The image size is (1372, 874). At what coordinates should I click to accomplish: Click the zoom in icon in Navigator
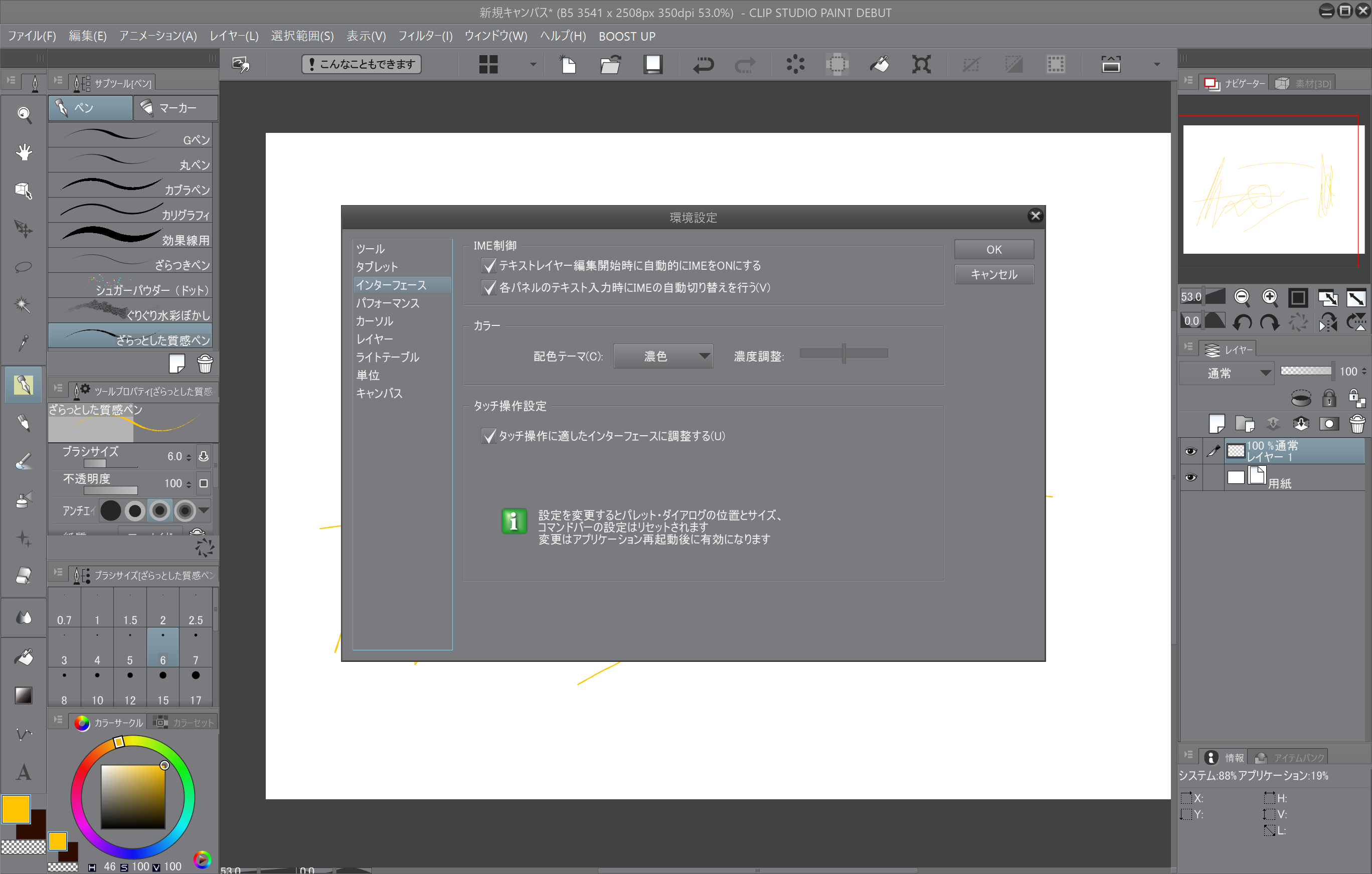[x=1269, y=297]
